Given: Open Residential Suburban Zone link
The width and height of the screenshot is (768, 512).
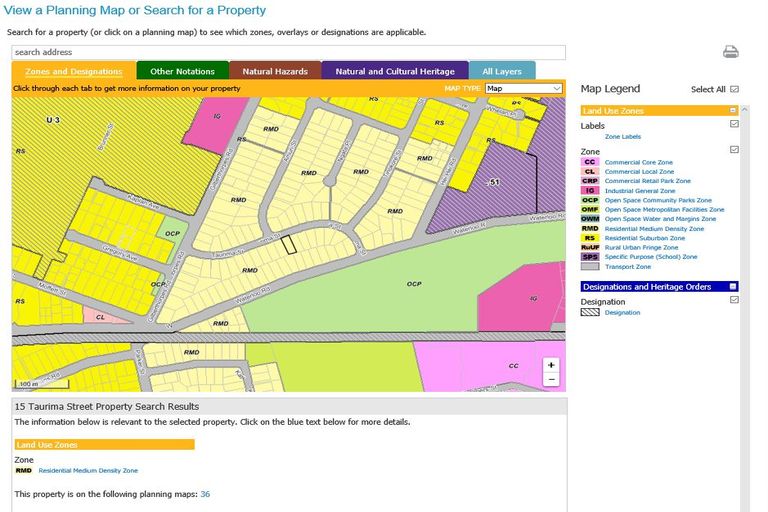Looking at the screenshot, I should pyautogui.click(x=645, y=238).
